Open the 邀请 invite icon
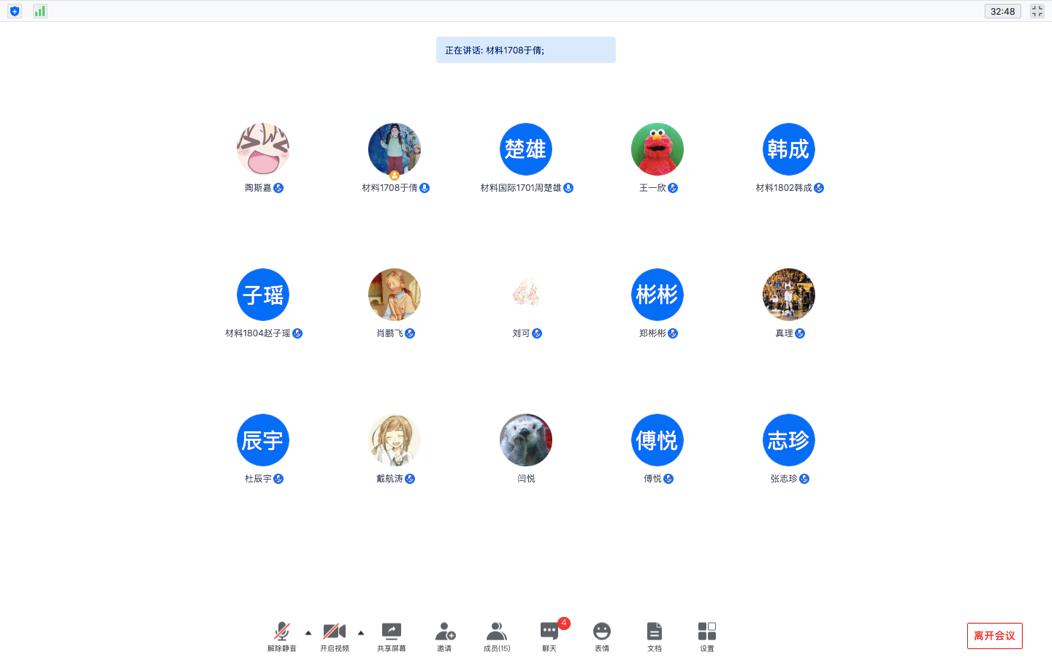This screenshot has height=658, width=1052. [444, 635]
